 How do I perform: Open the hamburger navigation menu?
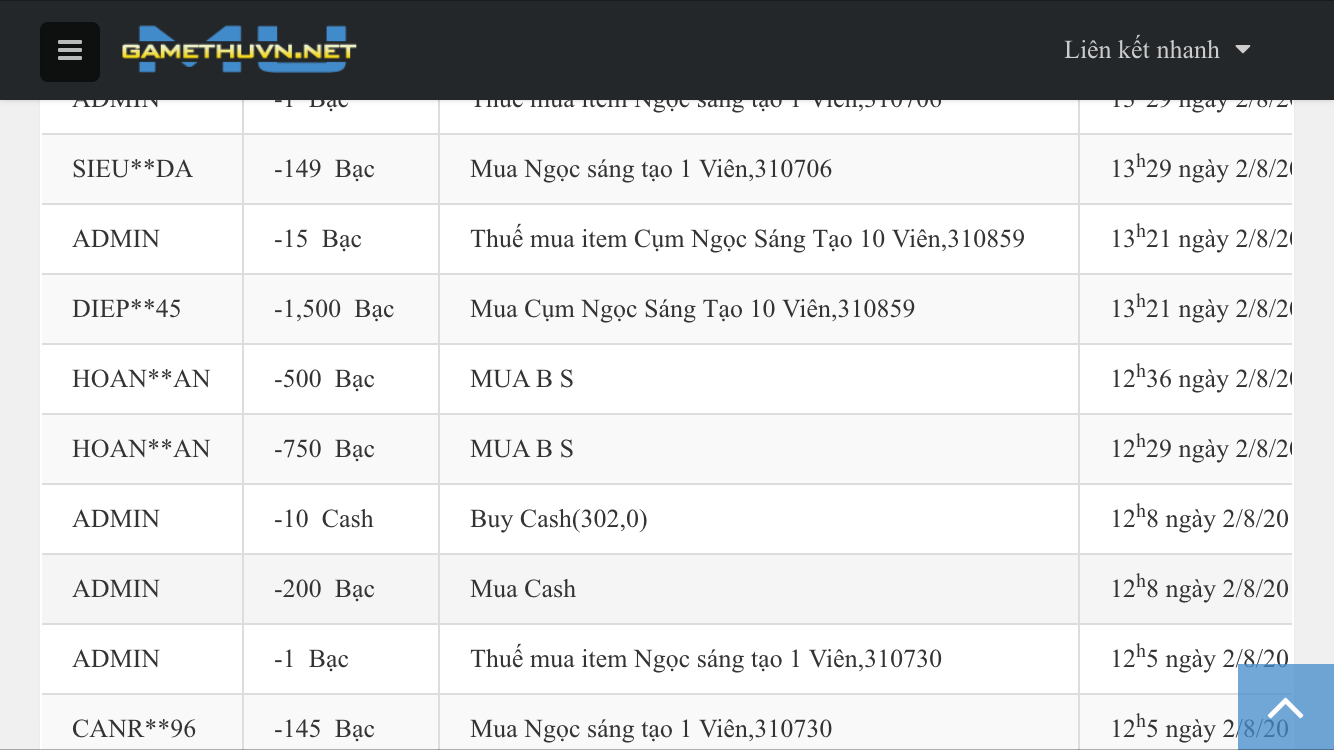pos(70,51)
